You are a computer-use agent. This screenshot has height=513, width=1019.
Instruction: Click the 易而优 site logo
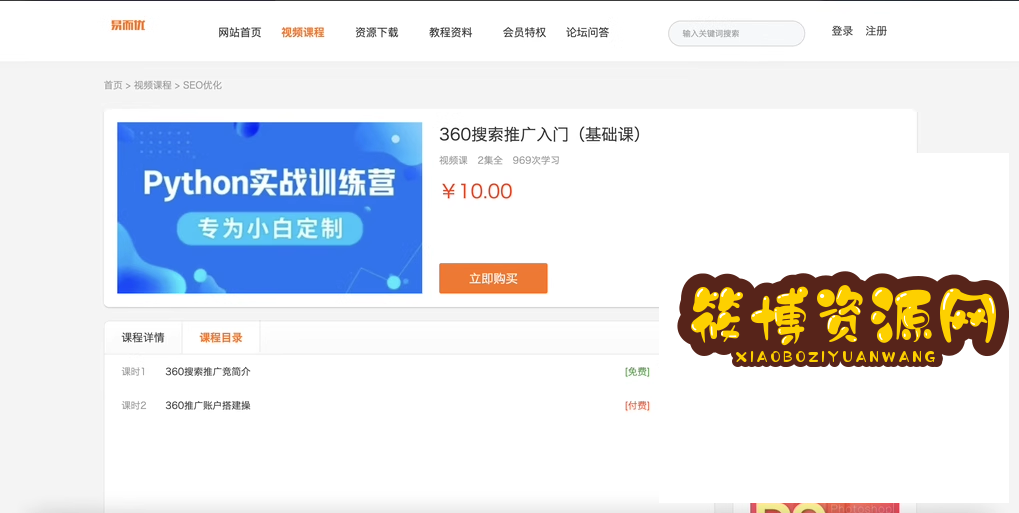(x=128, y=25)
